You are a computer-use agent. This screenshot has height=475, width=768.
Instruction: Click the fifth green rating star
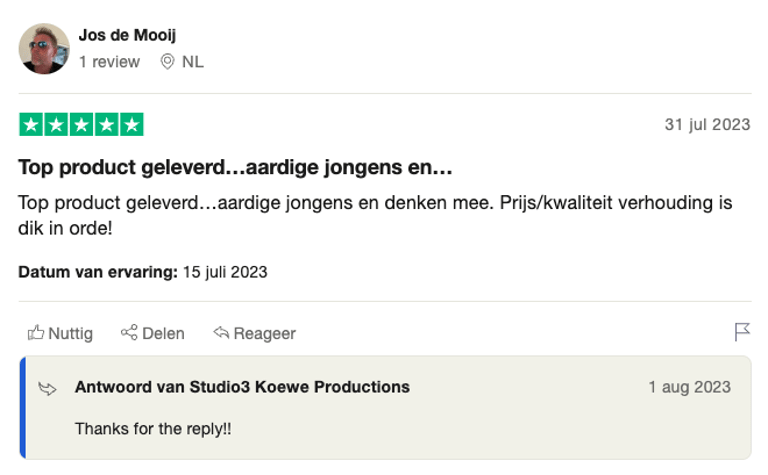click(132, 125)
